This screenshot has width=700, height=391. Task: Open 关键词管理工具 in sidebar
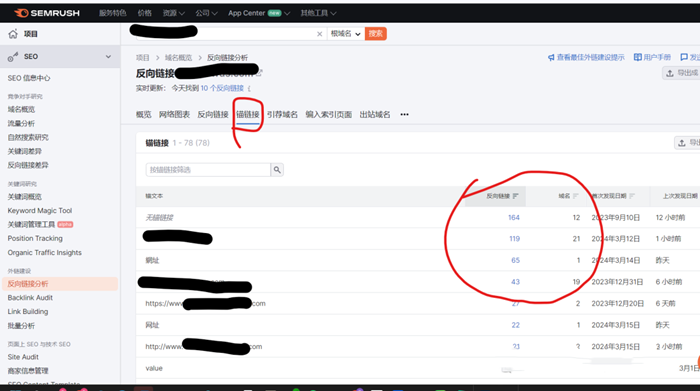point(31,225)
